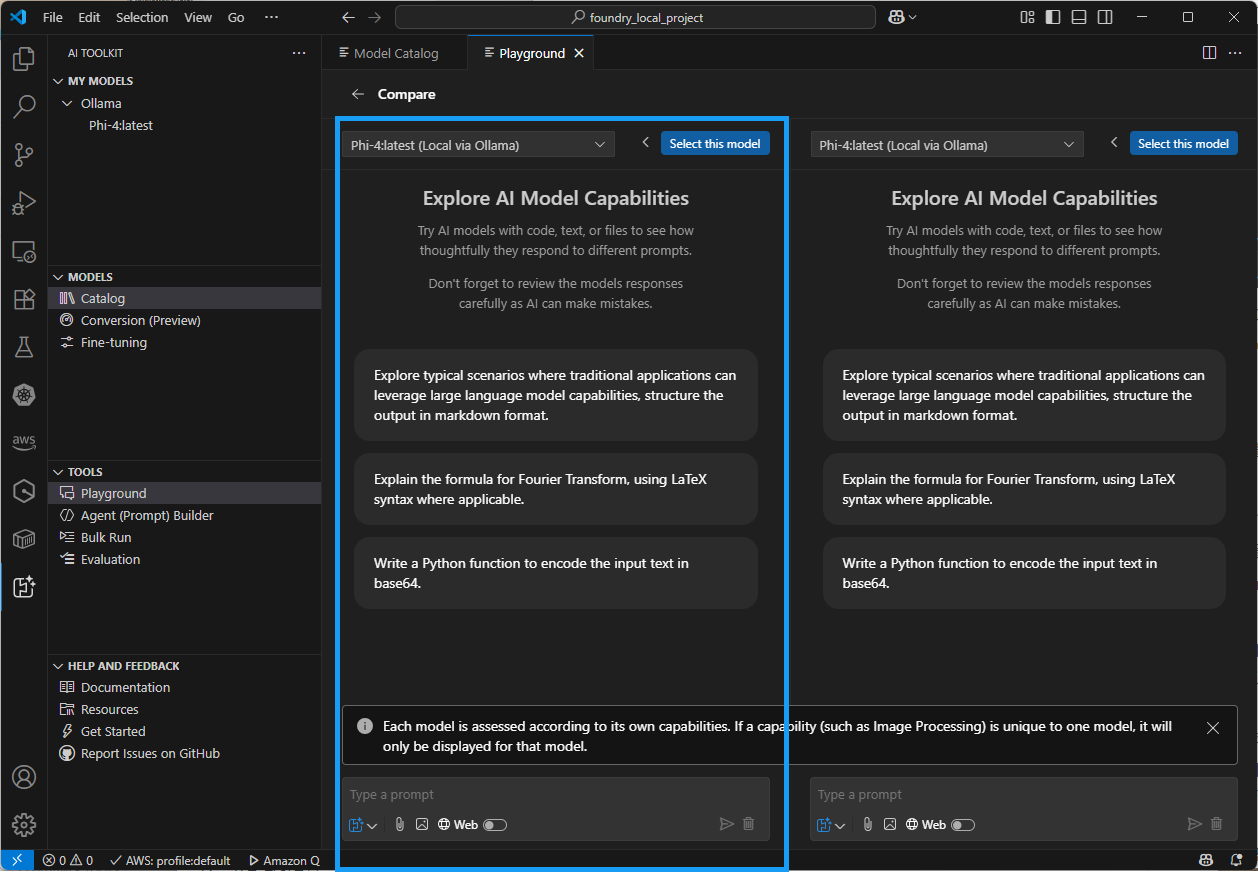This screenshot has height=872, width=1258.
Task: Open Report Issues on GitHub
Action: point(150,753)
